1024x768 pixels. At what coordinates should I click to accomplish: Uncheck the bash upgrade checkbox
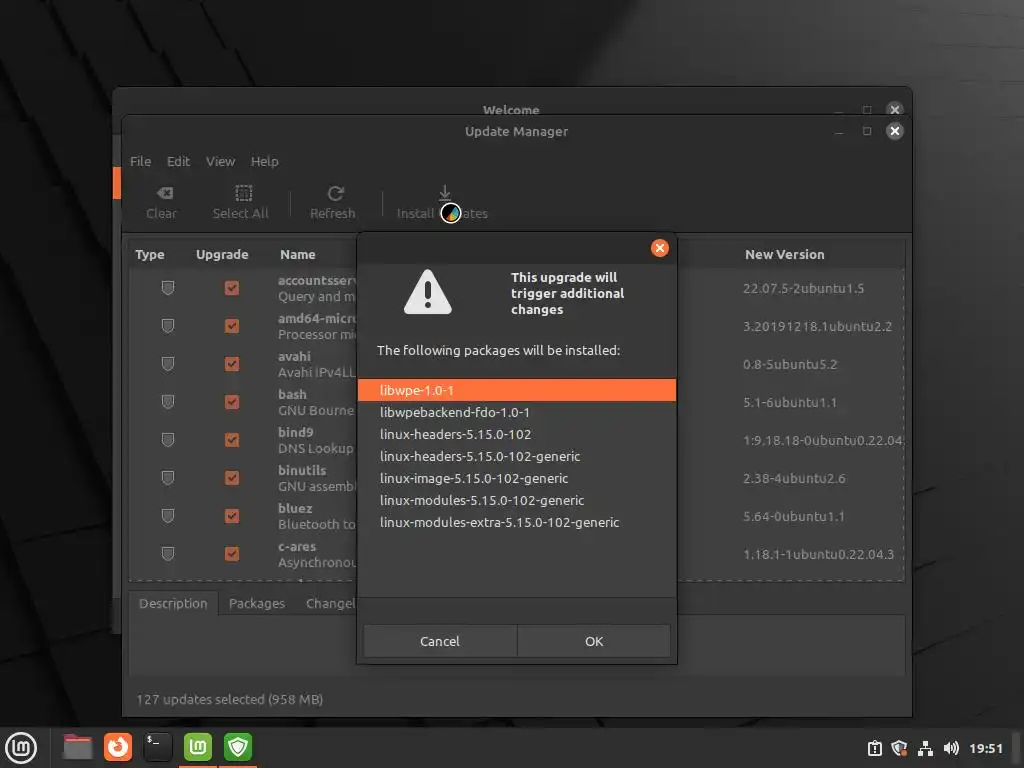(x=232, y=402)
